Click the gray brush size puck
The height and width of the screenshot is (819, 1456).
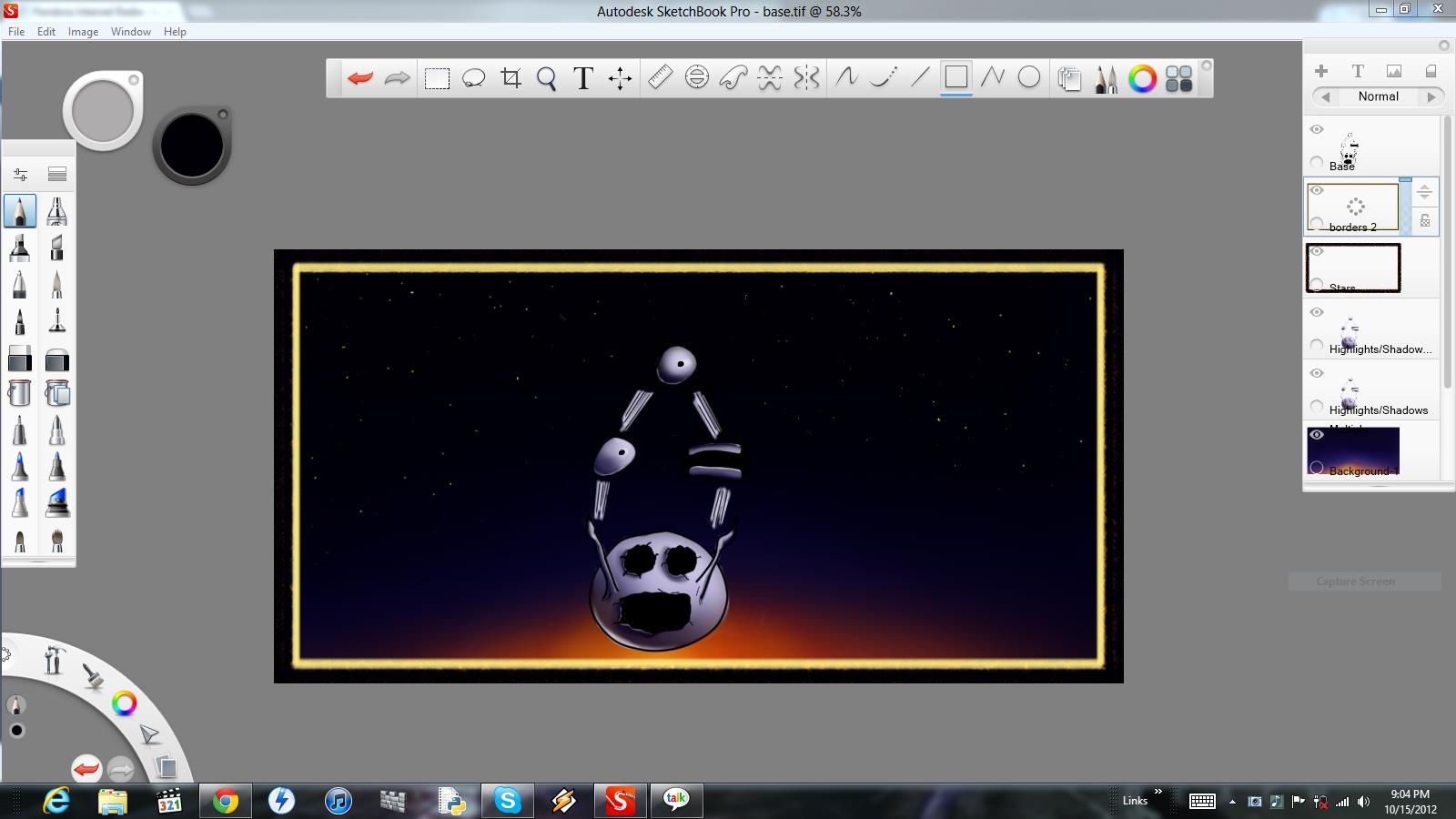tap(102, 111)
